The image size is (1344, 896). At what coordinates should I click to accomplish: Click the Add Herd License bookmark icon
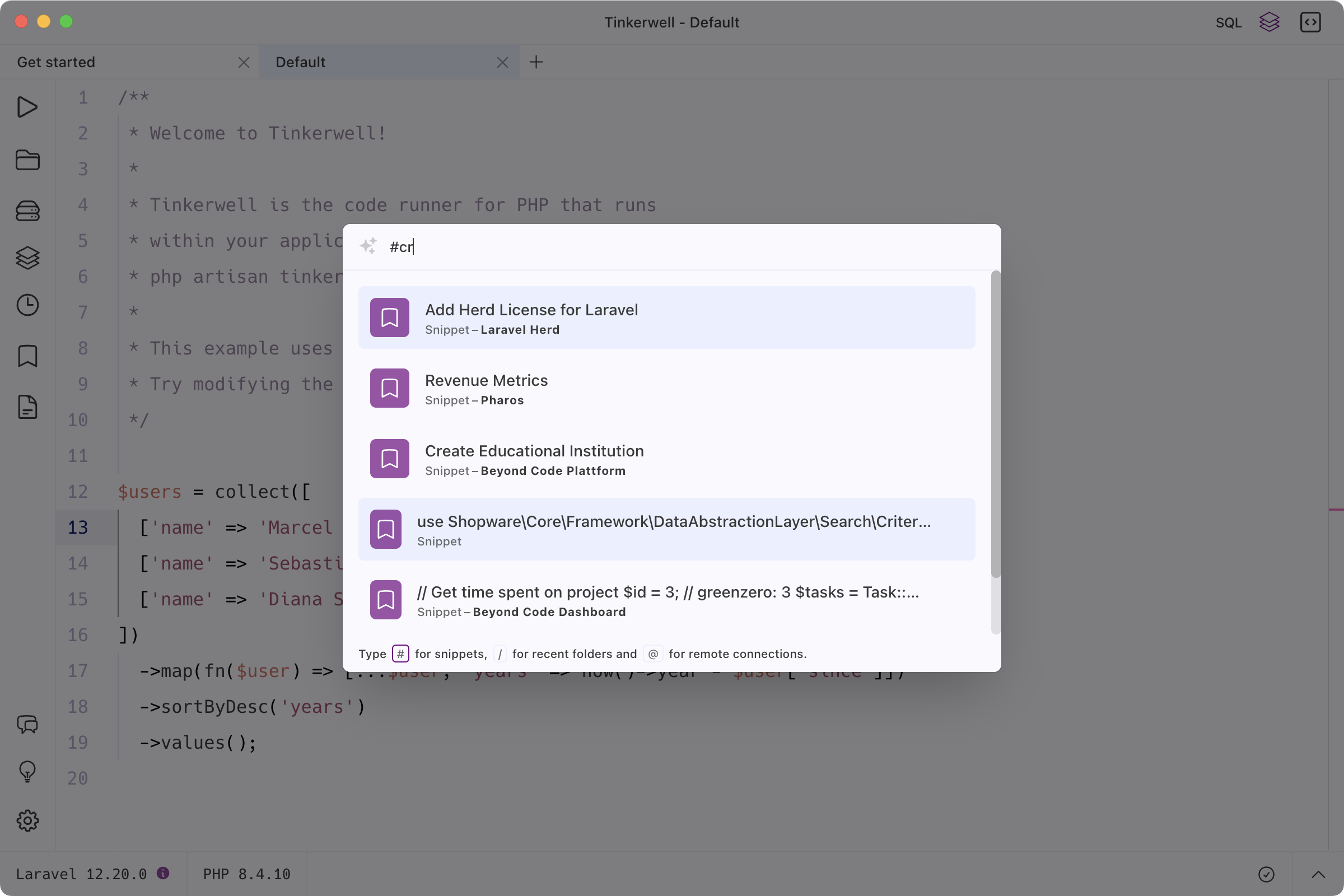point(390,317)
